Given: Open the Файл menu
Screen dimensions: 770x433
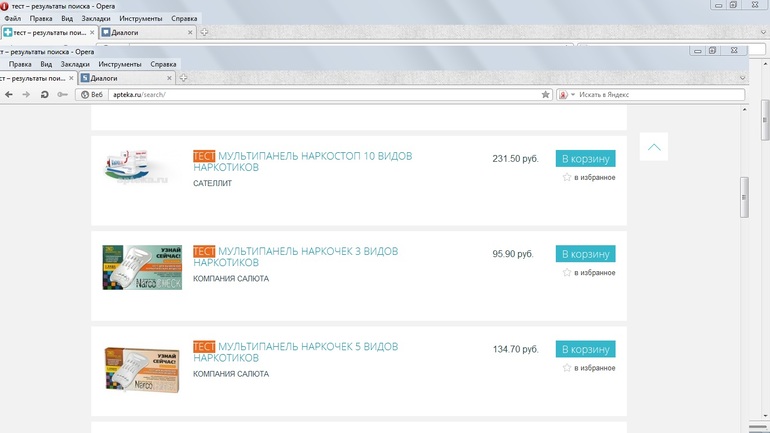Looking at the screenshot, I should pyautogui.click(x=12, y=19).
